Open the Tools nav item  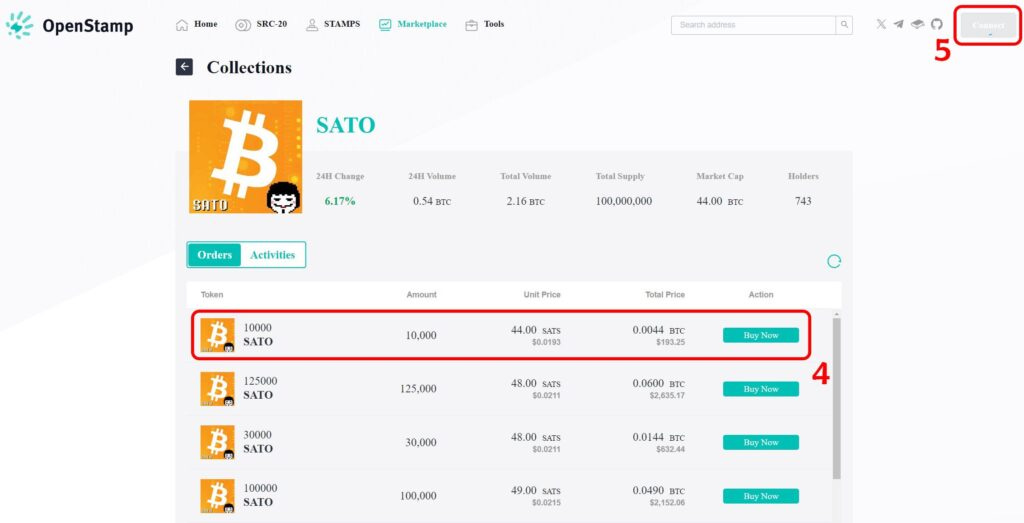coord(485,25)
